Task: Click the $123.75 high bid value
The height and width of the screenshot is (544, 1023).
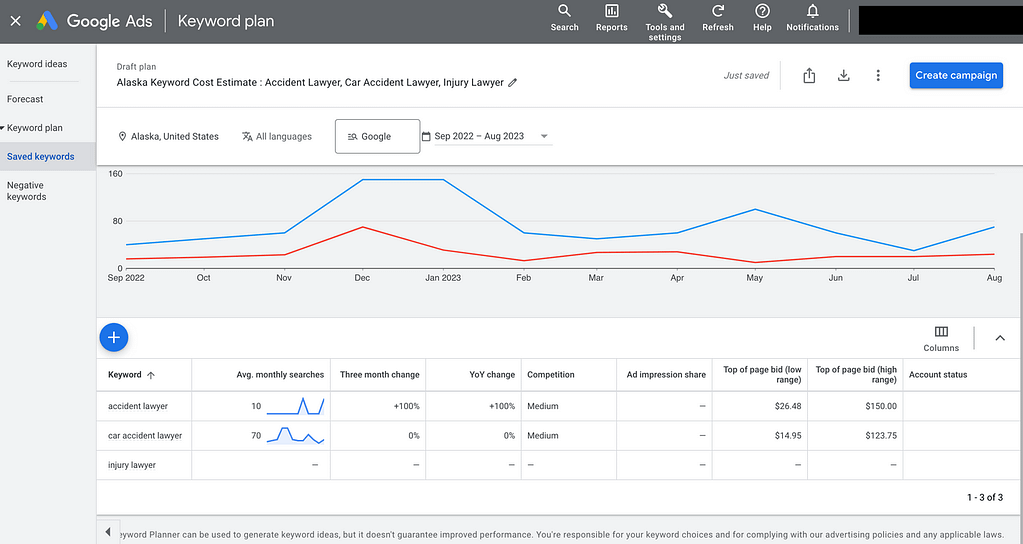Action: [881, 436]
